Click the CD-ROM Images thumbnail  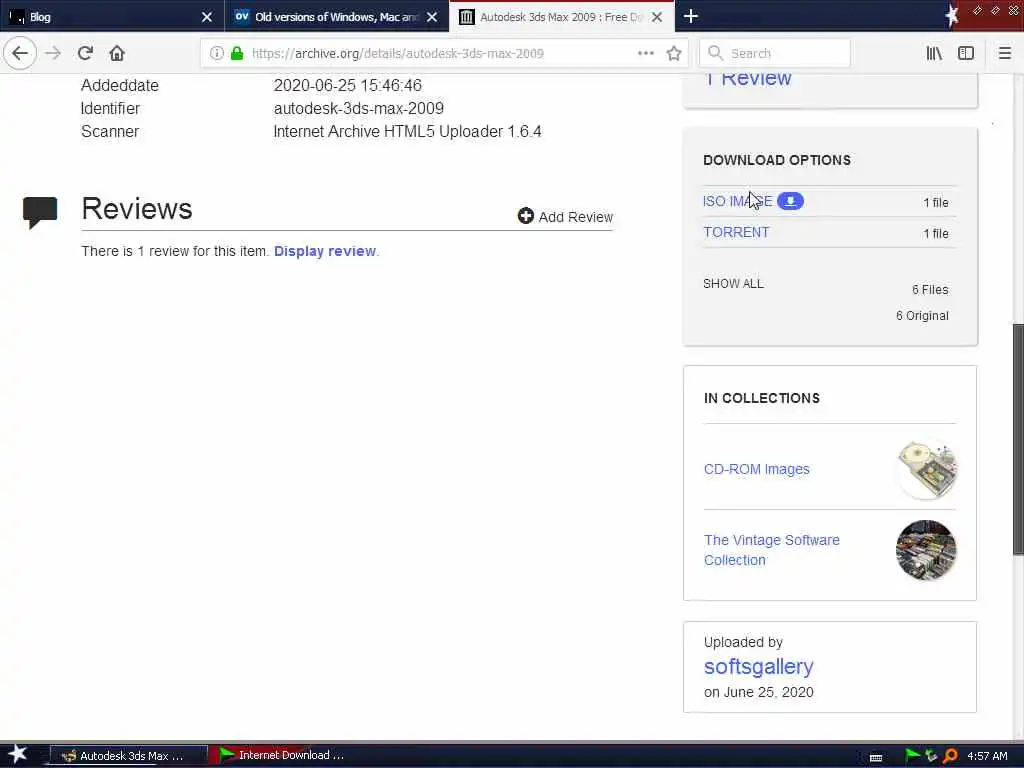pyautogui.click(x=926, y=470)
